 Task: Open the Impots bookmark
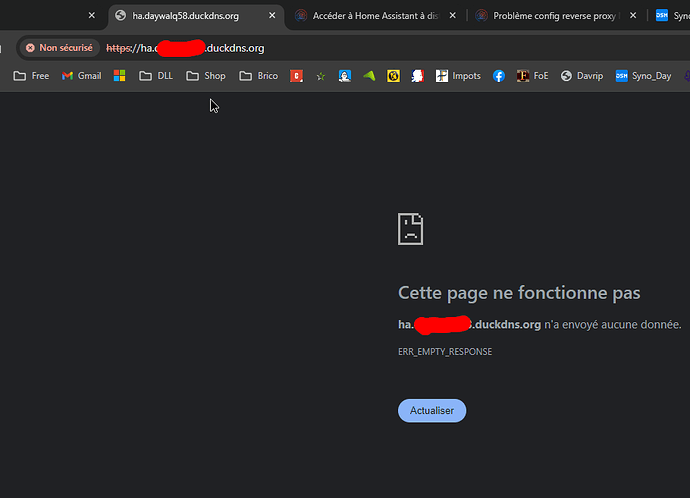click(x=458, y=76)
